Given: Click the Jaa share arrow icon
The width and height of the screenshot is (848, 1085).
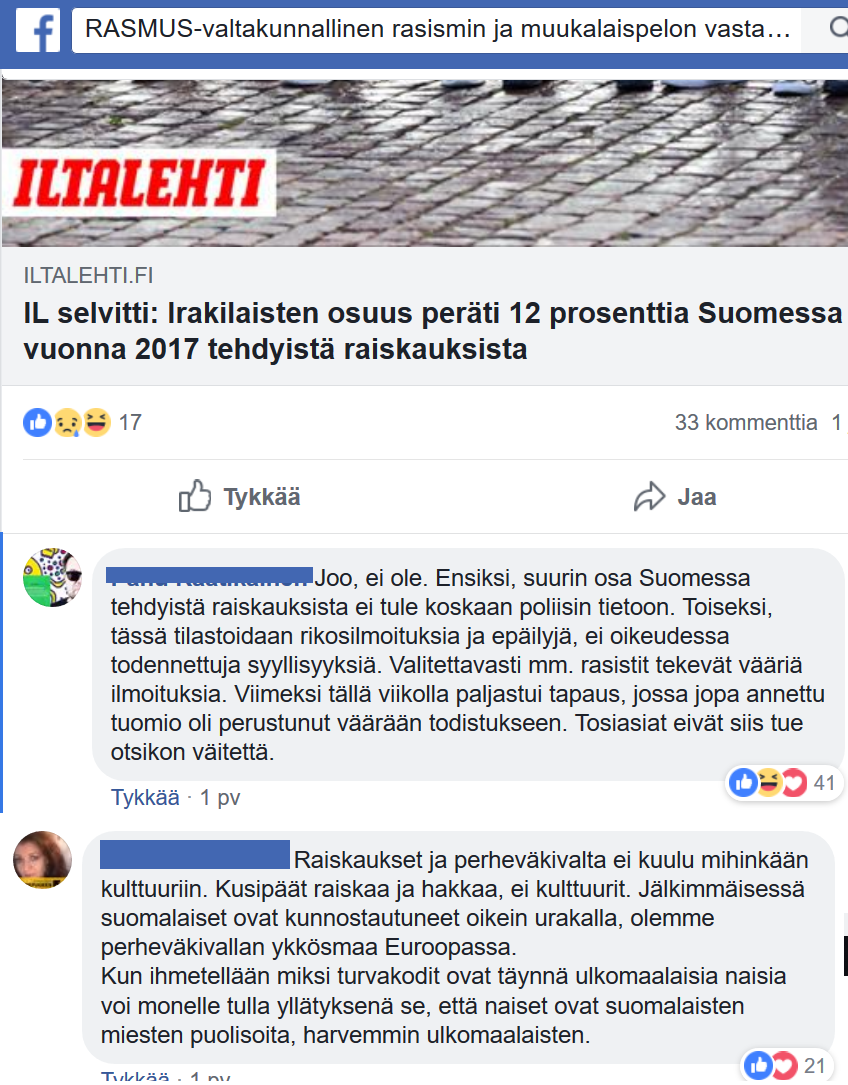Looking at the screenshot, I should pos(649,496).
